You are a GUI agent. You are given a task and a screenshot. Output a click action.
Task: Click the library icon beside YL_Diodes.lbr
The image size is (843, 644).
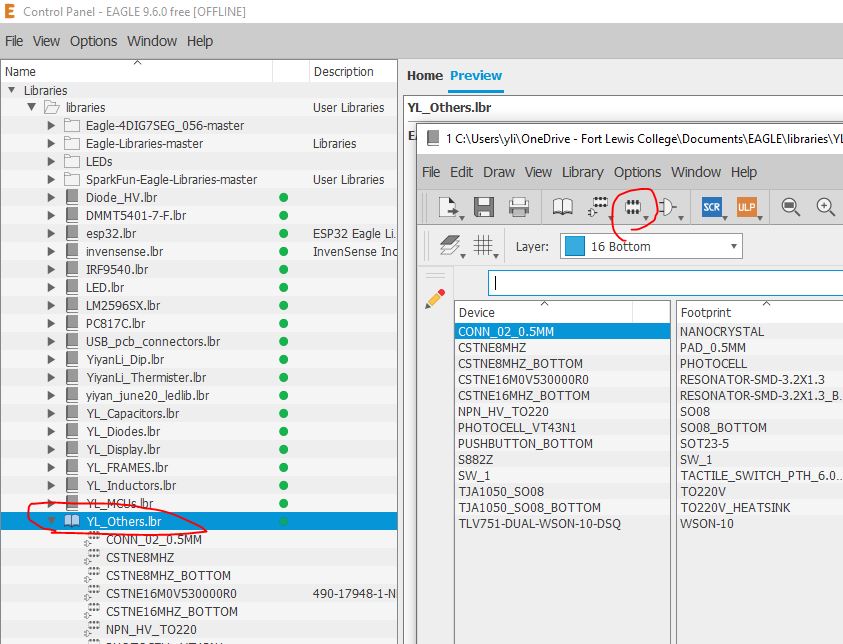click(x=72, y=431)
